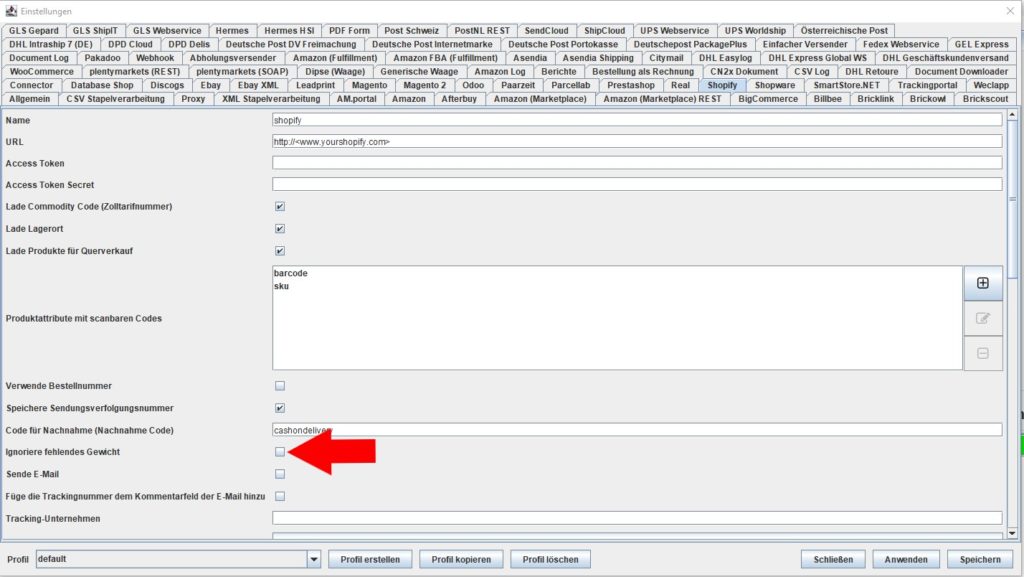This screenshot has height=577, width=1024.
Task: Click the Schließen button
Action: coord(833,559)
